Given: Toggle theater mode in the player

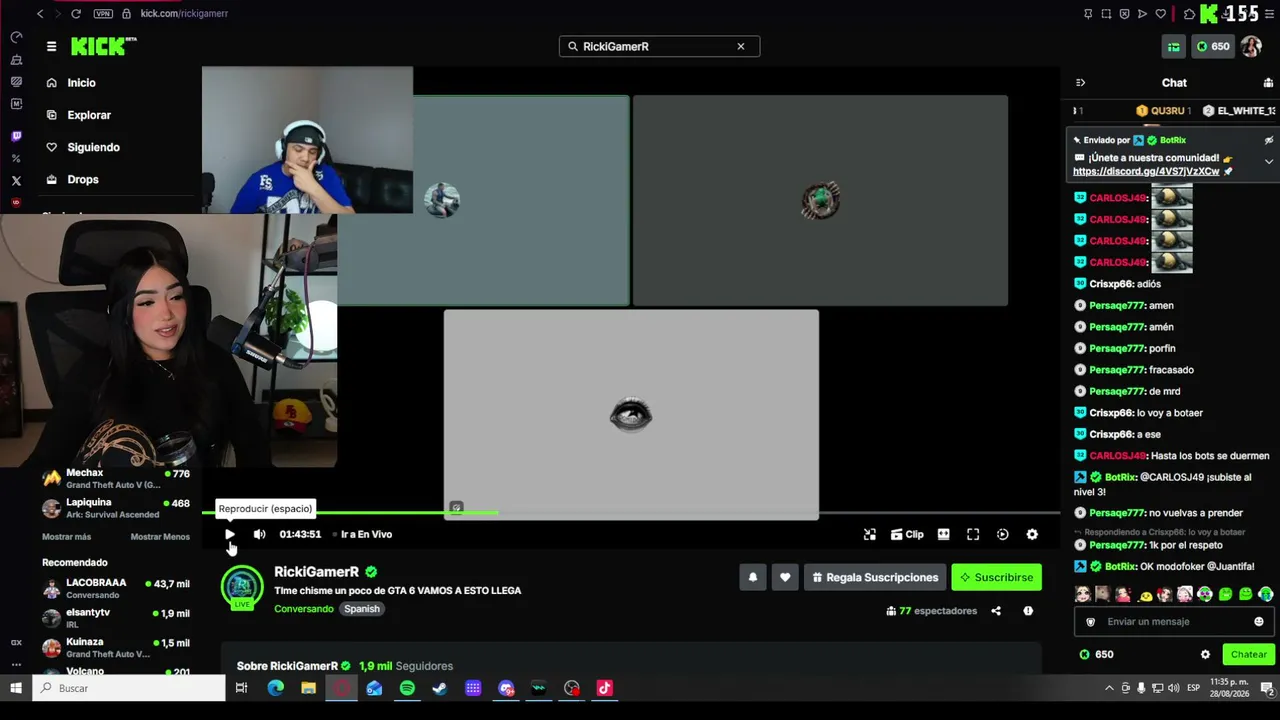Looking at the screenshot, I should [x=943, y=534].
